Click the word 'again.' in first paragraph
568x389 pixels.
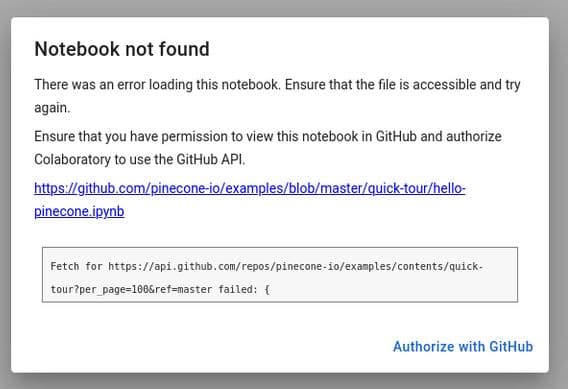tap(52, 108)
